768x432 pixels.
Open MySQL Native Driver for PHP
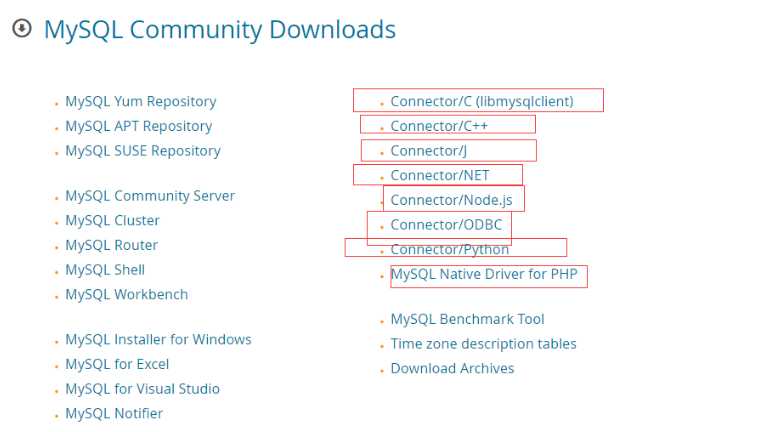pyautogui.click(x=484, y=274)
